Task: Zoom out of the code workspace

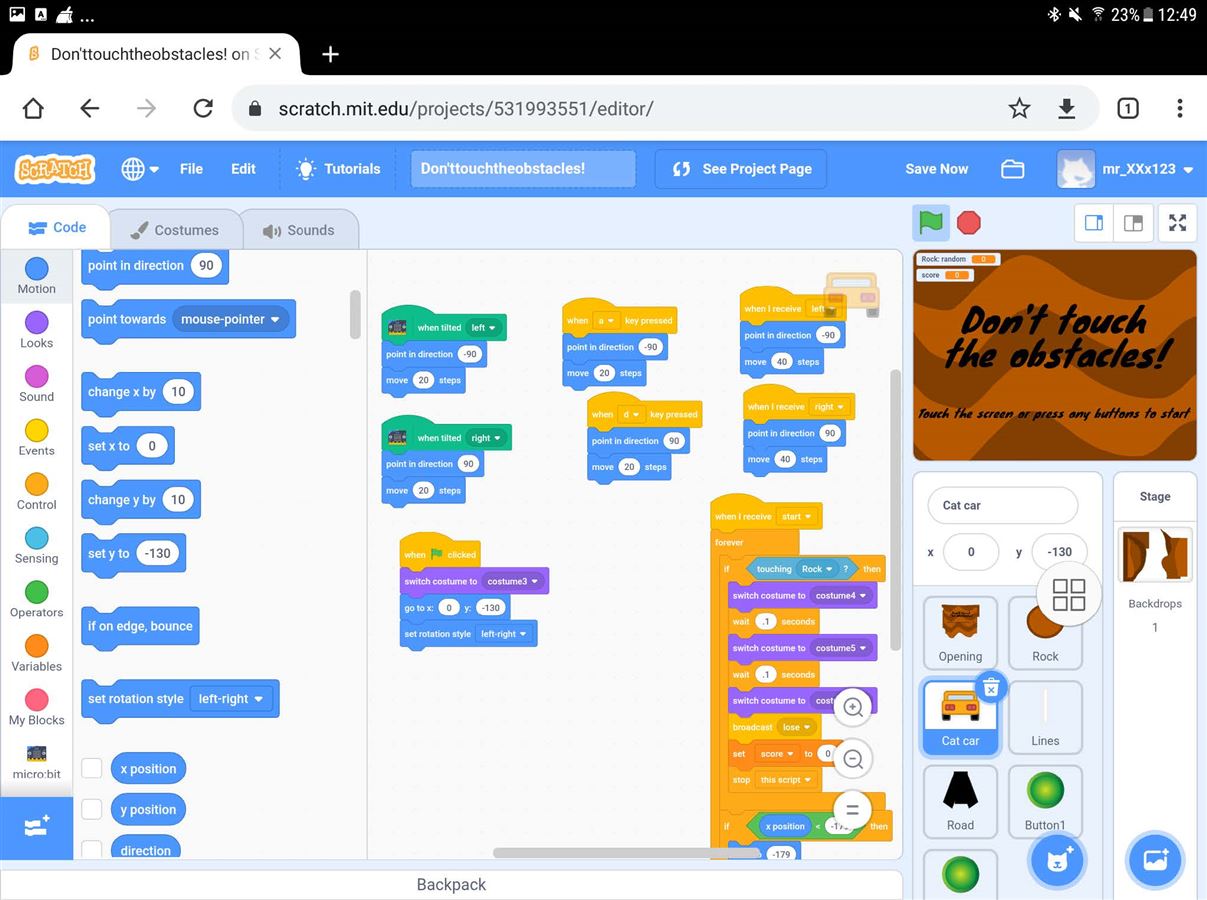Action: coord(853,759)
